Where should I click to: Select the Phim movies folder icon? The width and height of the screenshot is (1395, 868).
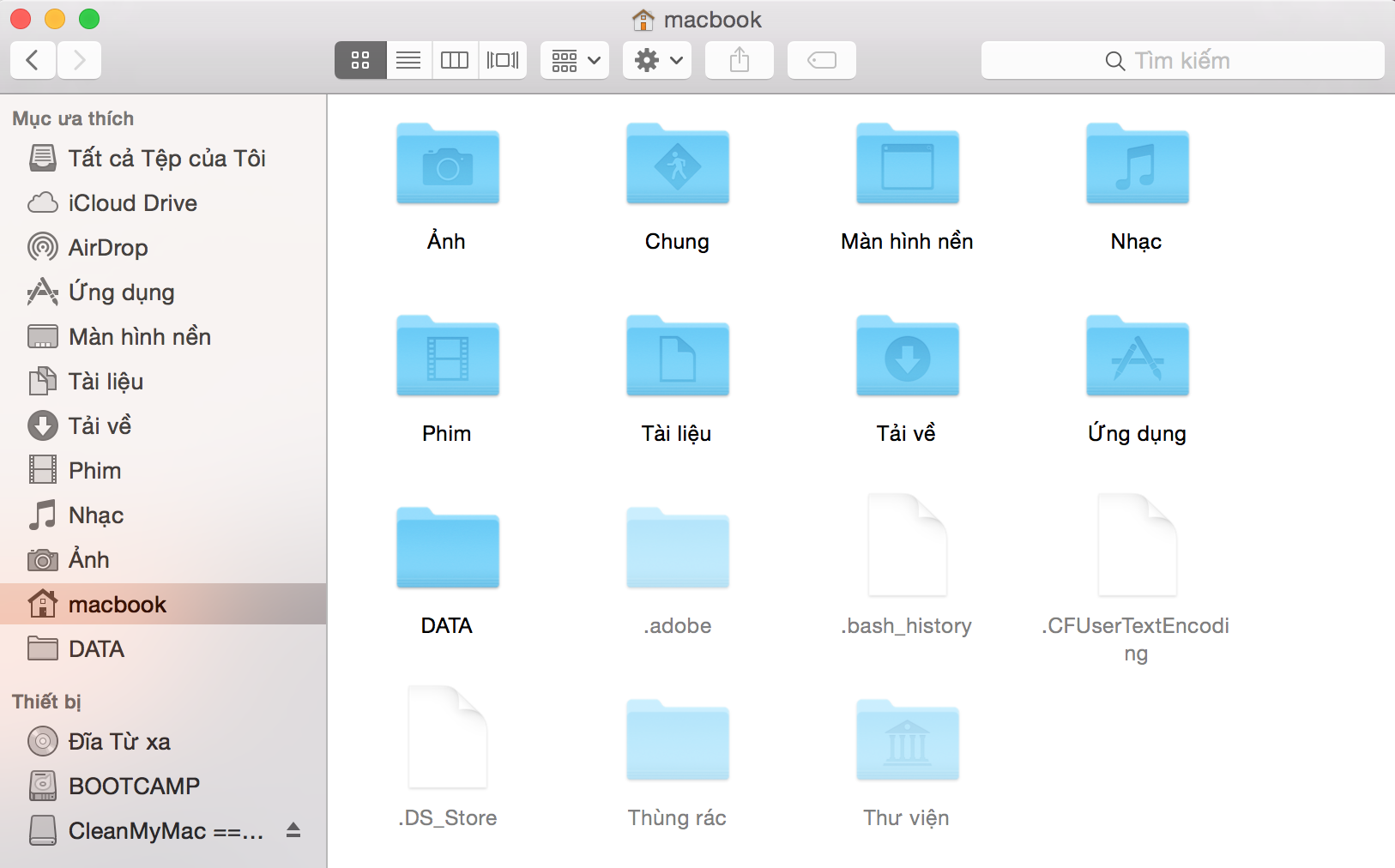pos(447,357)
